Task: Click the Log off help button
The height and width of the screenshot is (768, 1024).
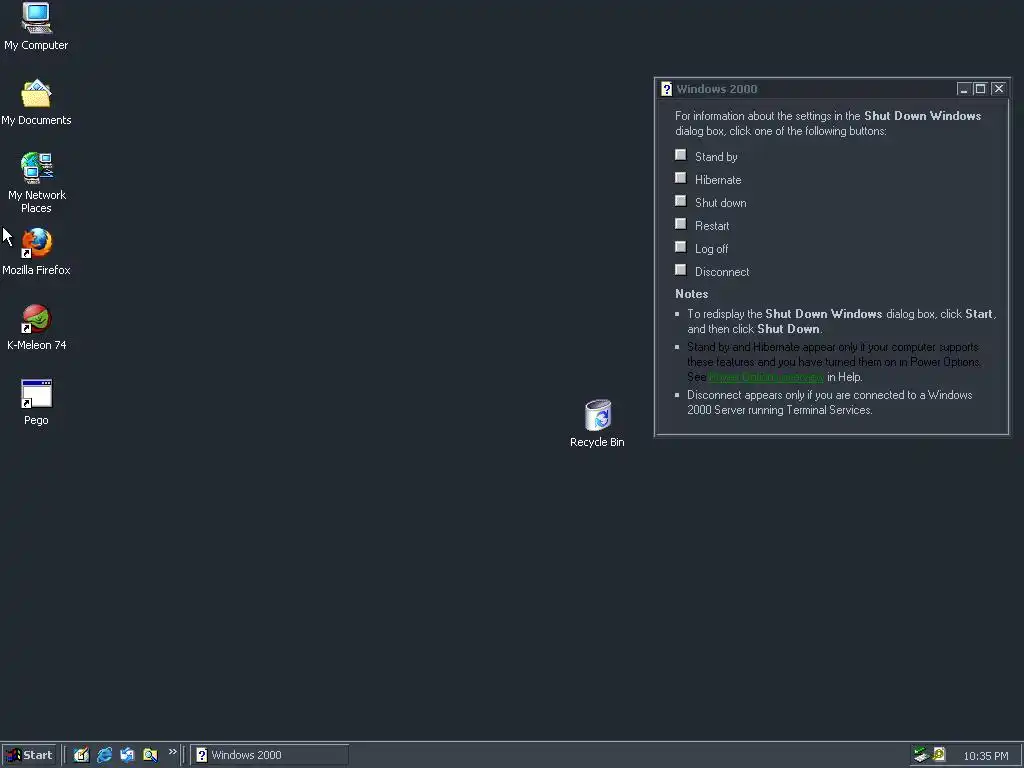Action: [680, 247]
